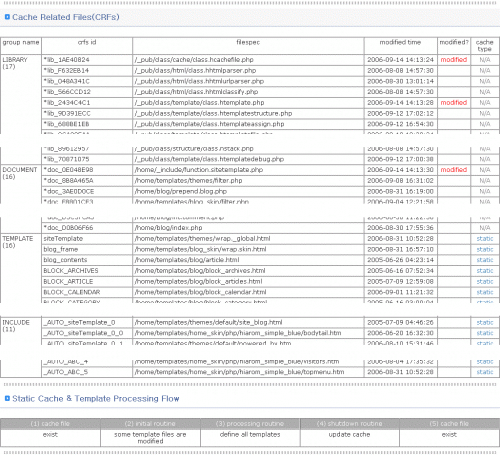Click the red 'modified' flag in lib_1AE40824 row
Image resolution: width=500 pixels, height=455 pixels.
pos(454,60)
